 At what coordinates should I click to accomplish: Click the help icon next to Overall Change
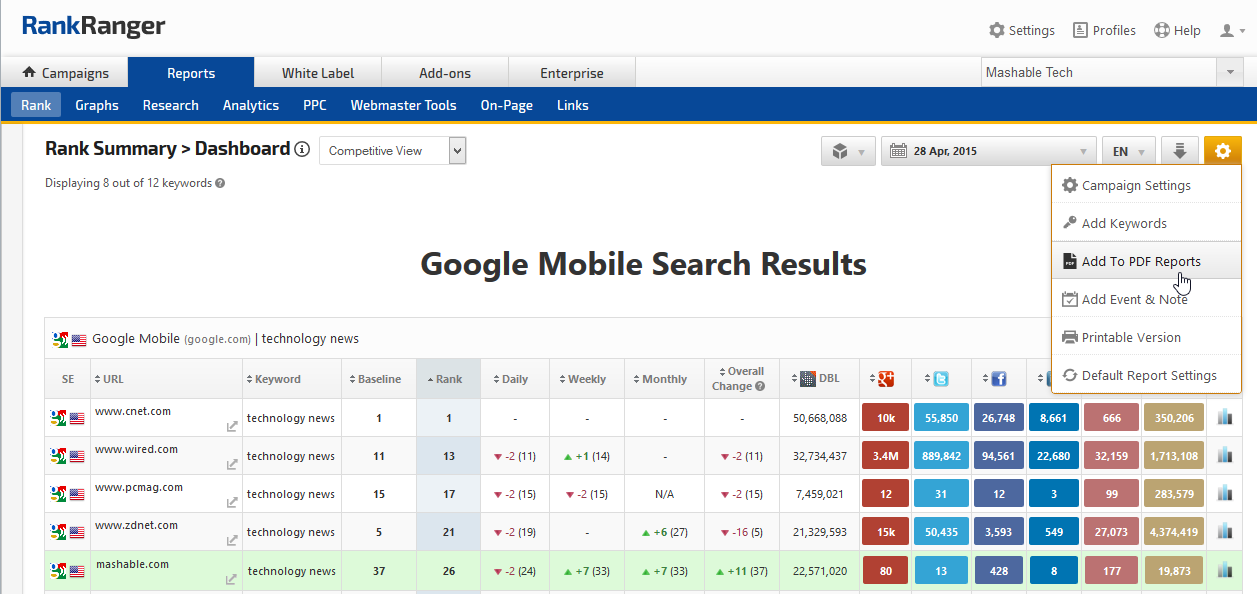tap(760, 387)
